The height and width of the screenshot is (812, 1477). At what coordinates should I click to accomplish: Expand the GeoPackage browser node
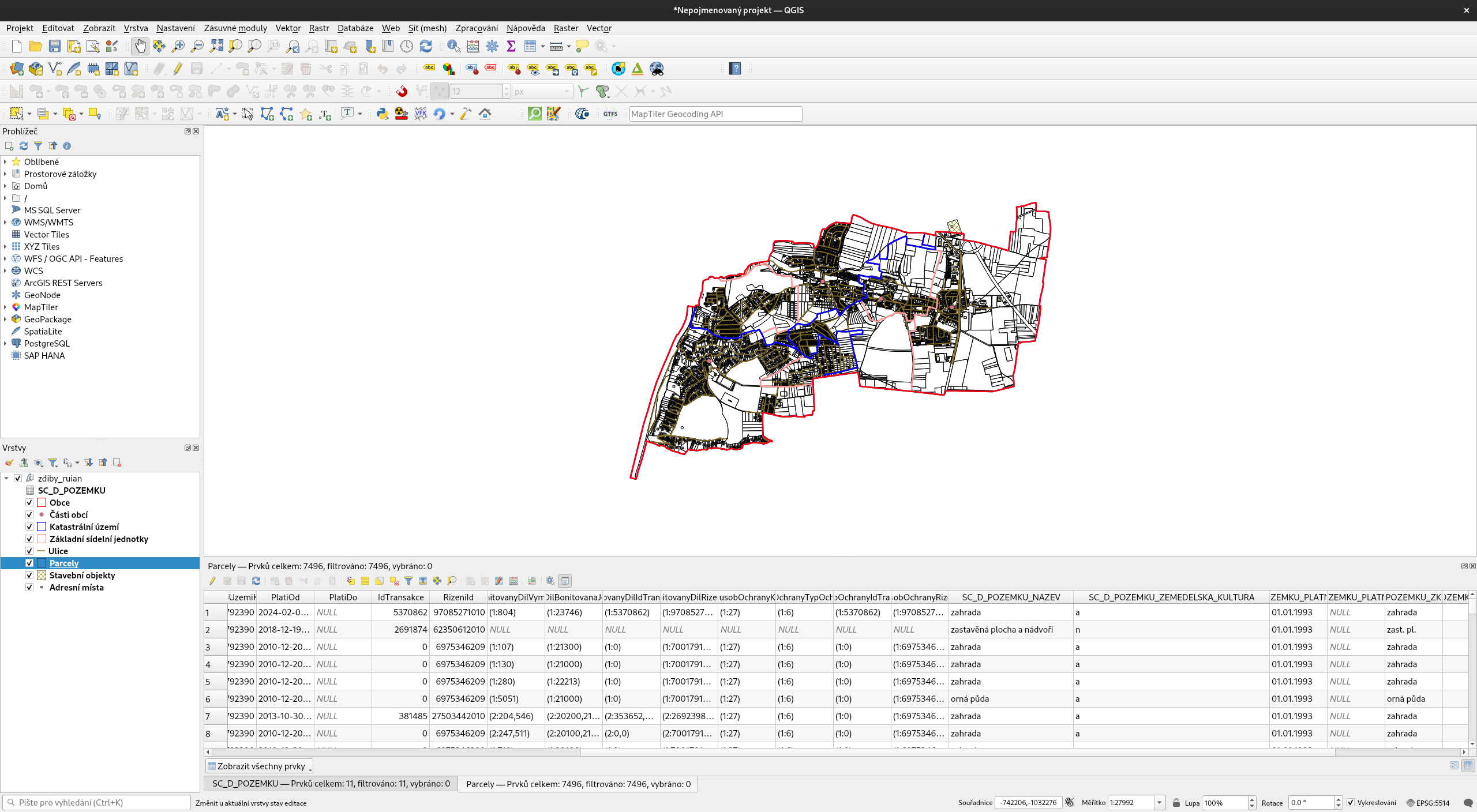[x=5, y=319]
